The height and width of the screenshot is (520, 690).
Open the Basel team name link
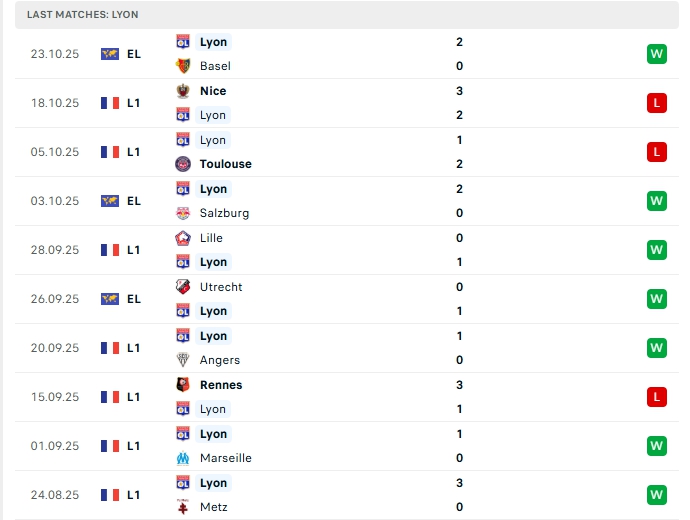click(215, 66)
